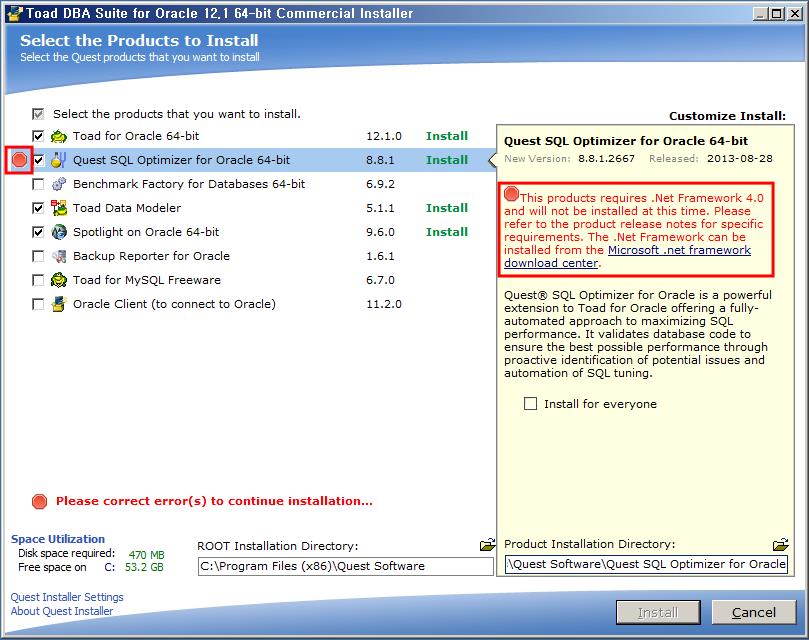The height and width of the screenshot is (640, 809).
Task: Open About Quest Installer
Action: coord(61,611)
